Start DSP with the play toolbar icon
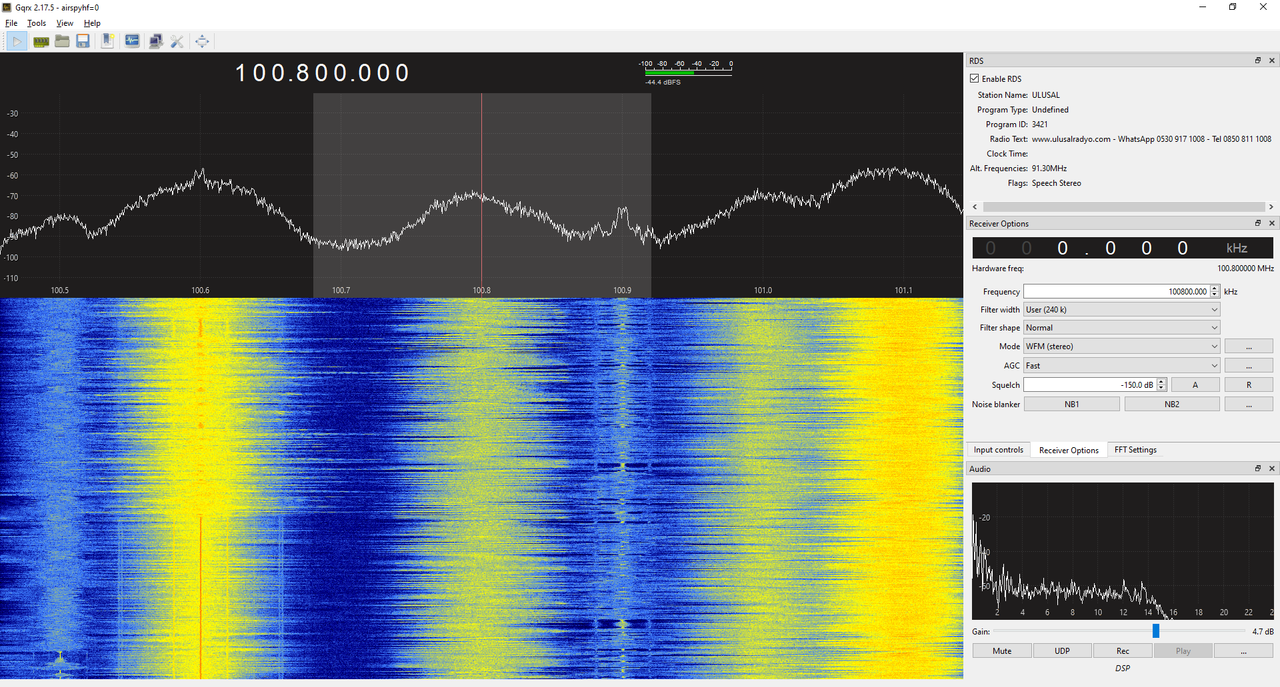Viewport: 1280px width, 687px height. pos(18,41)
